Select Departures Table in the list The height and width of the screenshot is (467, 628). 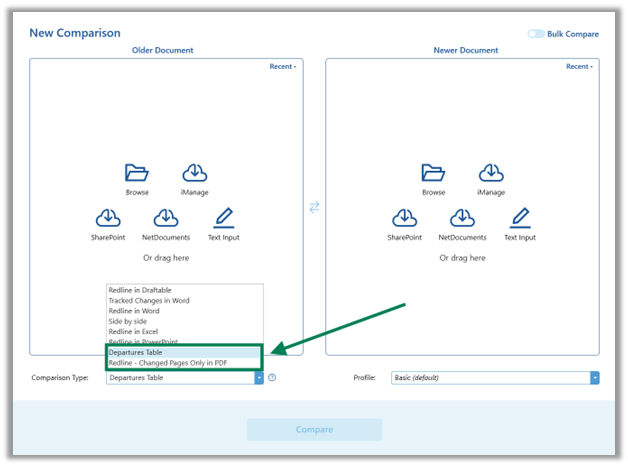coord(184,352)
